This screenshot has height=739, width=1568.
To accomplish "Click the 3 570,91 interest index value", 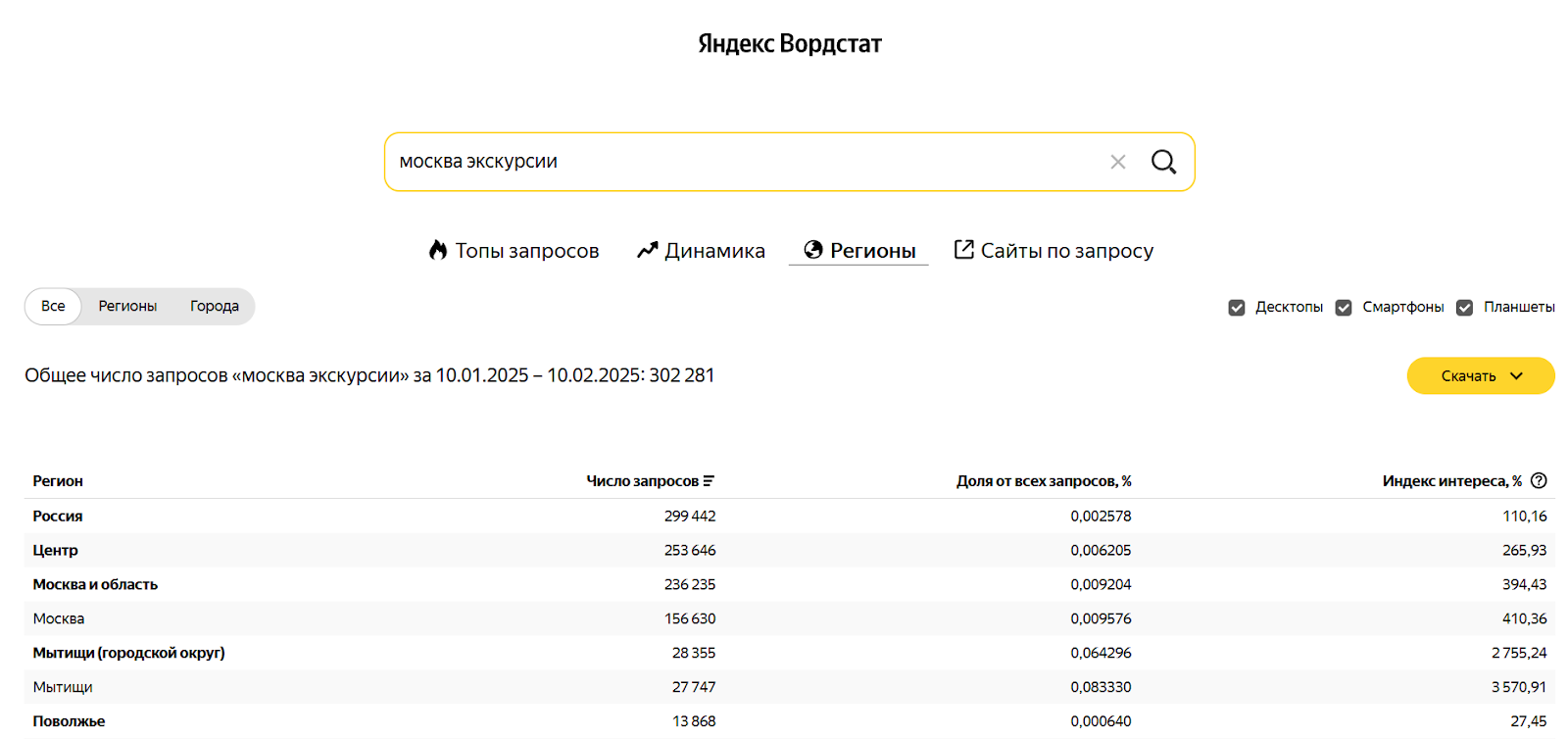I will coord(1519,687).
